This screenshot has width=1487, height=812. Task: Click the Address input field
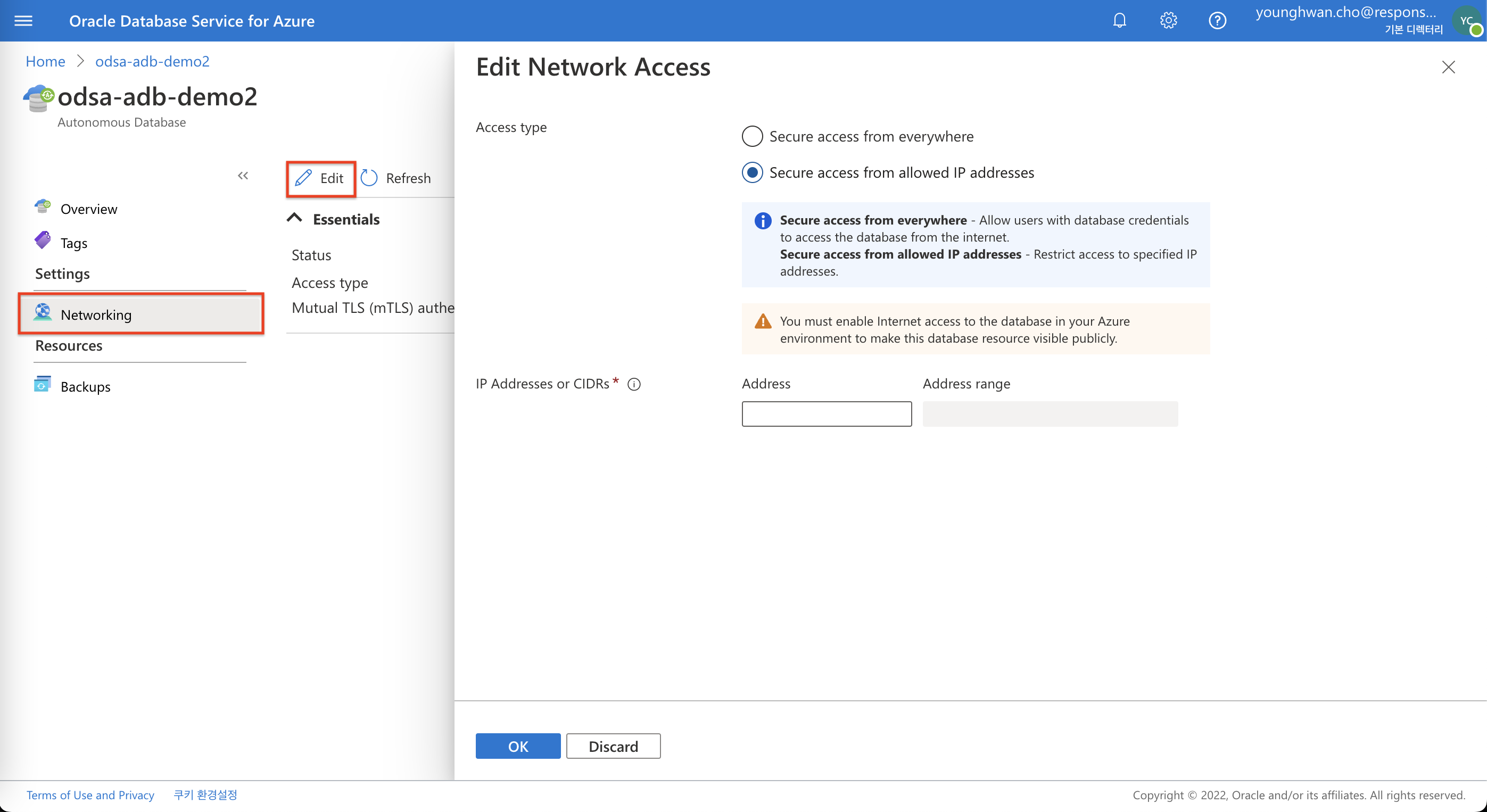pos(827,414)
